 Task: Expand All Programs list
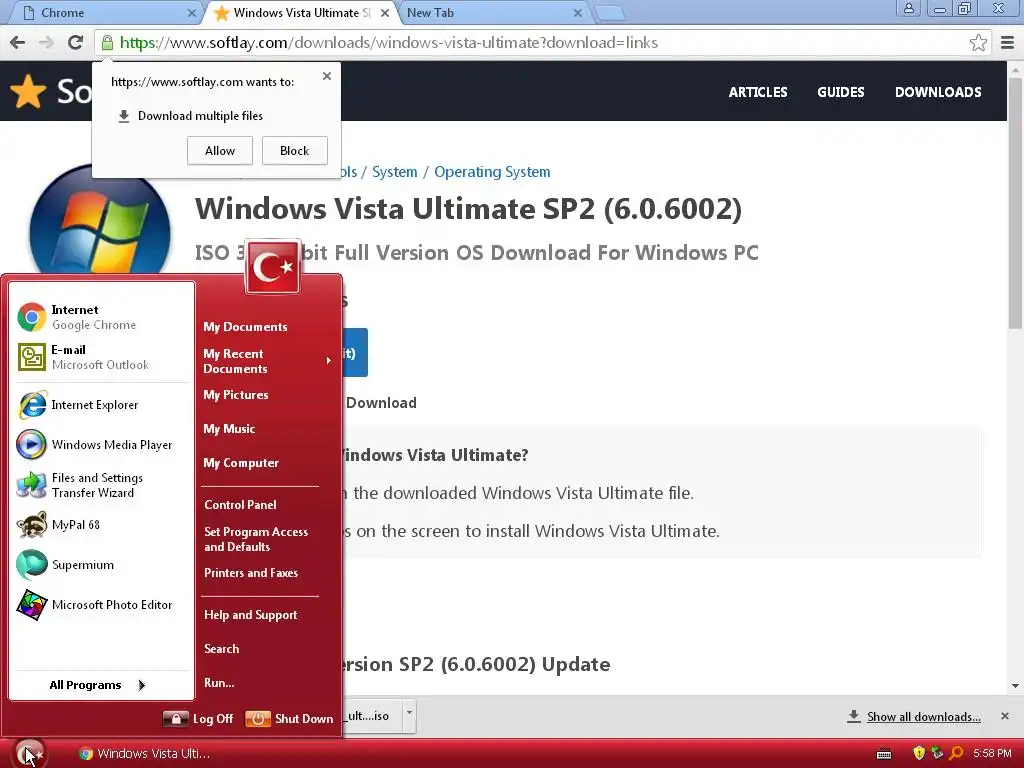tap(98, 684)
